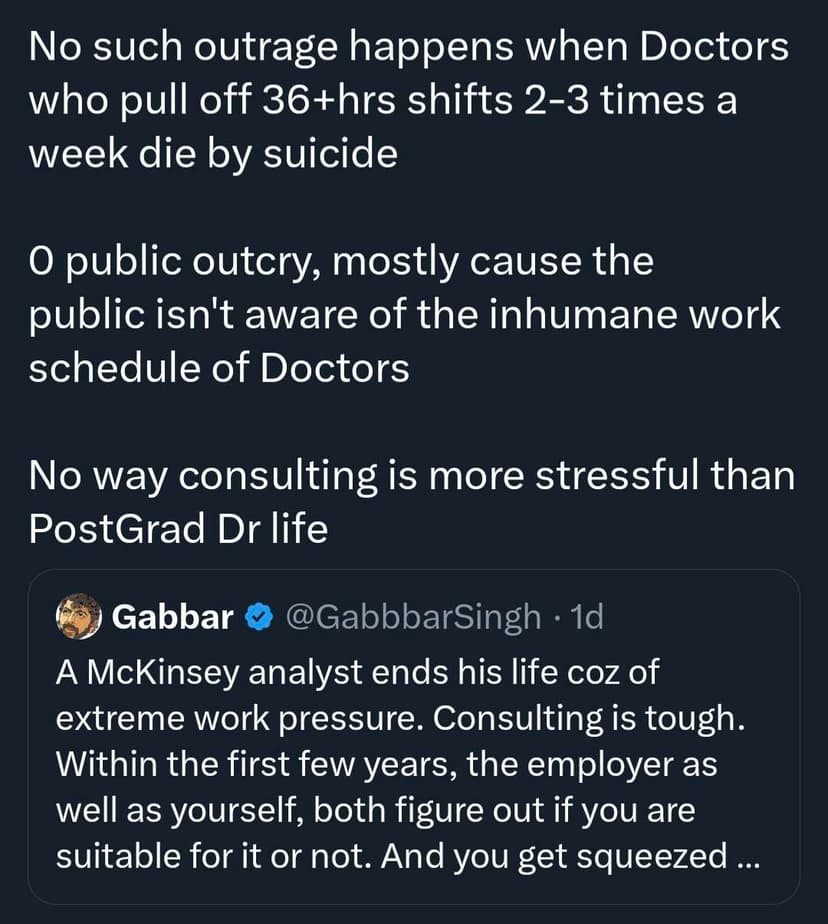Image resolution: width=828 pixels, height=924 pixels.
Task: Click the "schedule of Doctors" line
Action: click(x=219, y=368)
